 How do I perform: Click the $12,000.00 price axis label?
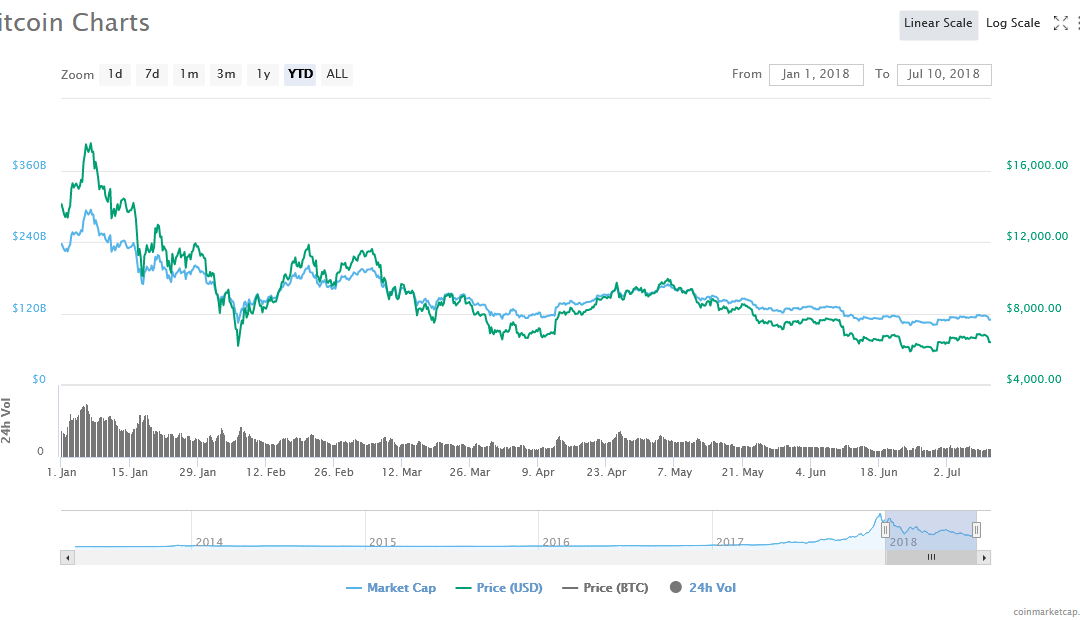point(1037,236)
